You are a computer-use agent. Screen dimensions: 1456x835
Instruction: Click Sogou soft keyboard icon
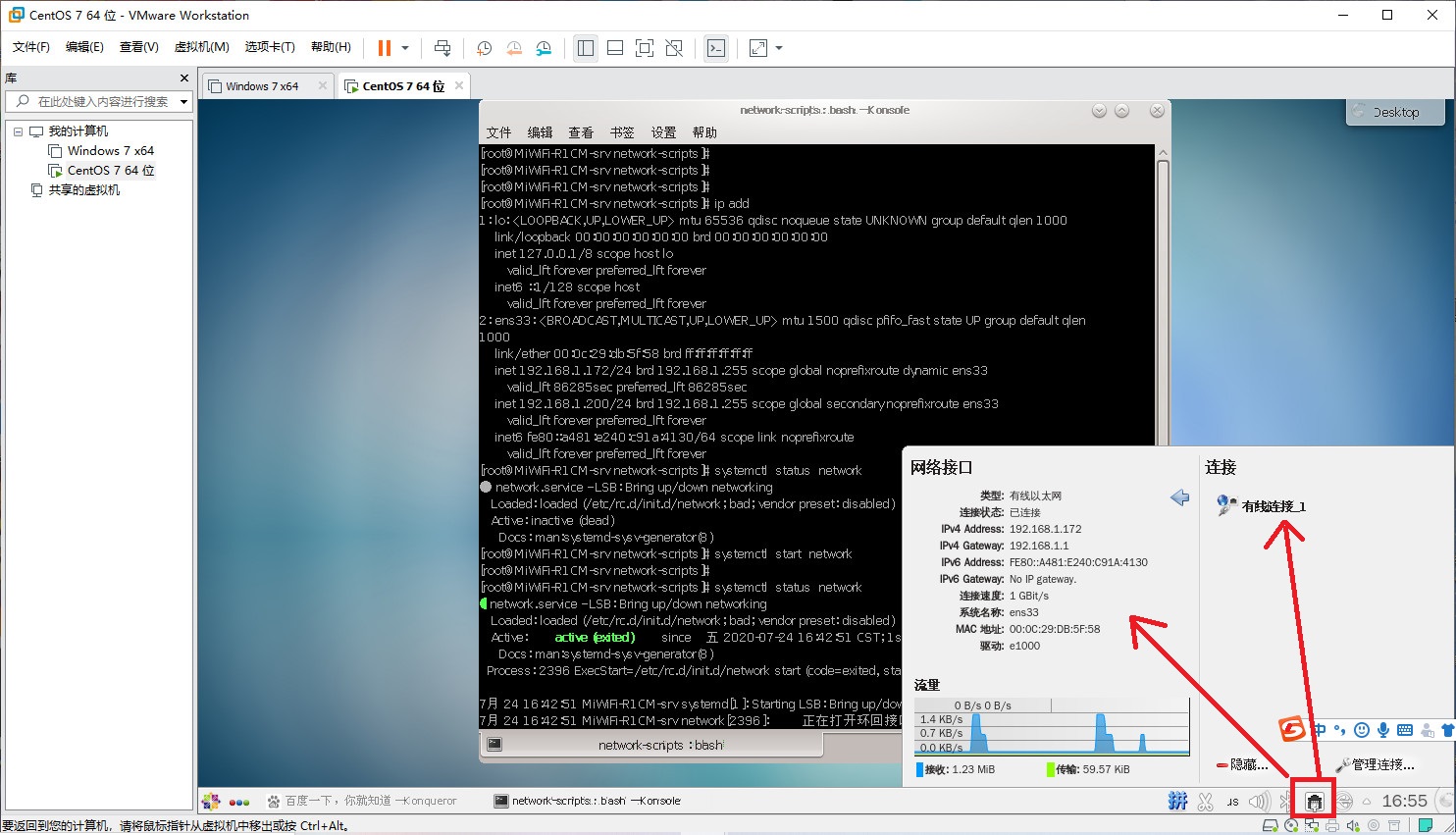coord(1405,730)
